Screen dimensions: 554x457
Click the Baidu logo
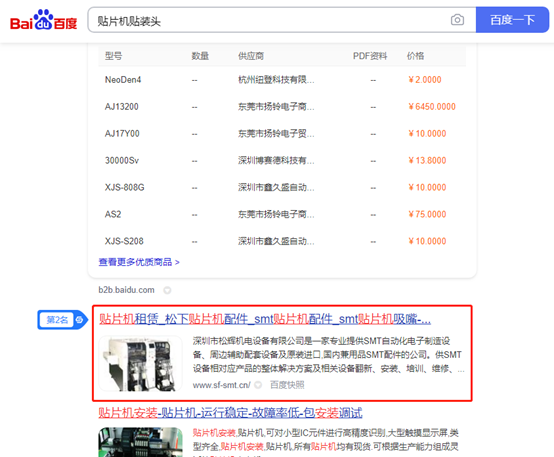[x=43, y=20]
